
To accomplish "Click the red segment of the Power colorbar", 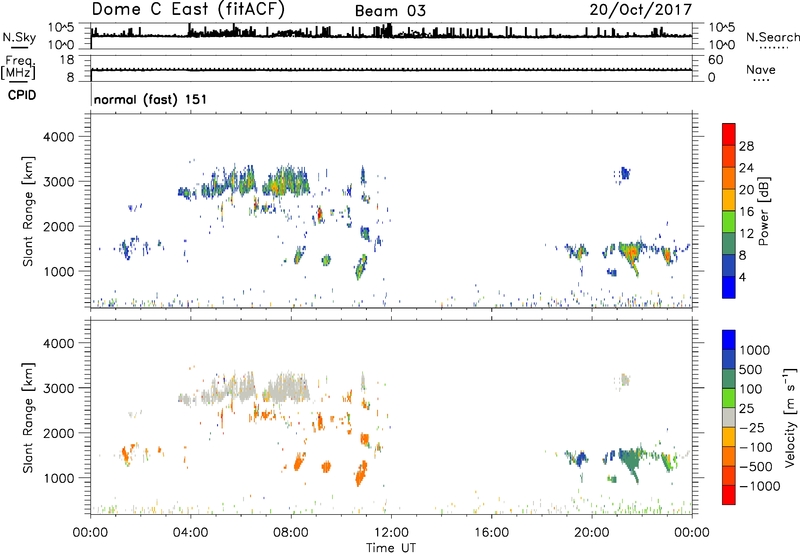I will [x=729, y=134].
